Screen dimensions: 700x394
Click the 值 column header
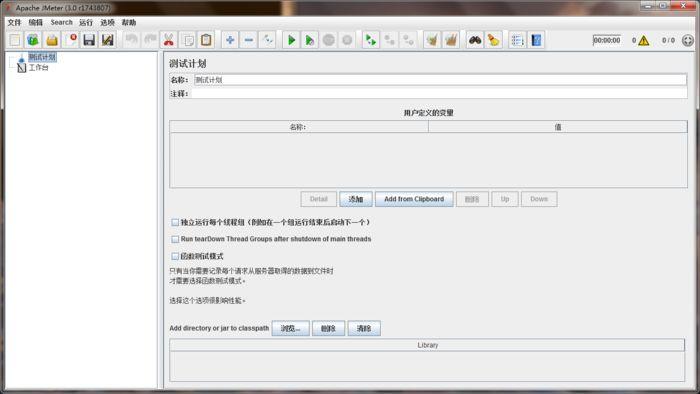(558, 127)
